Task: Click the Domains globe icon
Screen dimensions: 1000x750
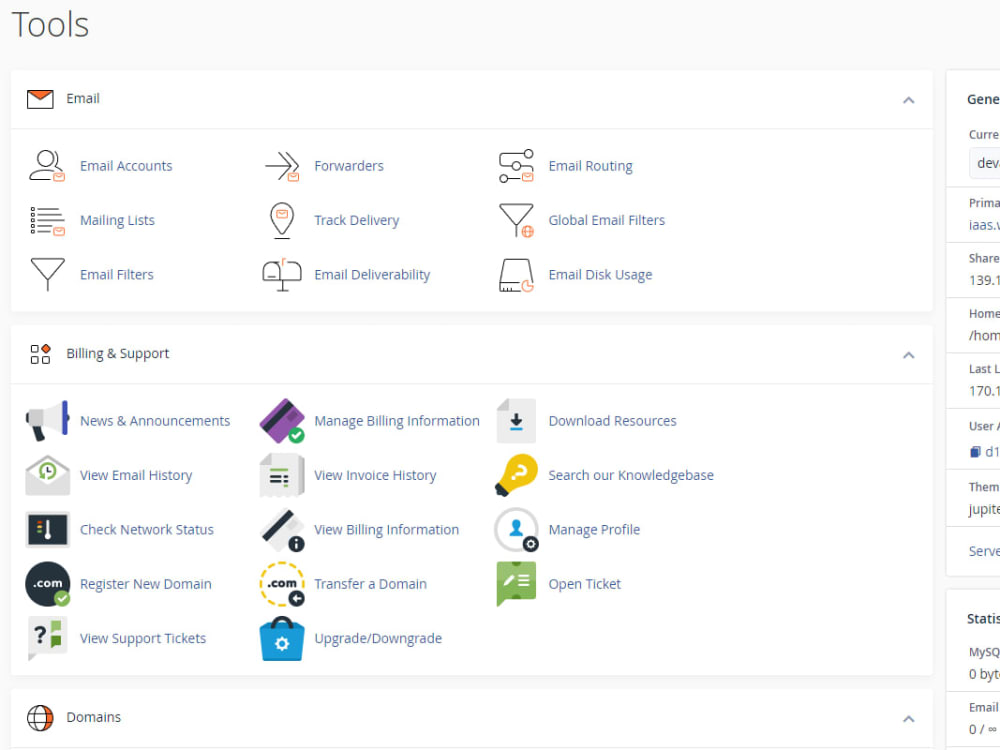Action: [x=40, y=717]
